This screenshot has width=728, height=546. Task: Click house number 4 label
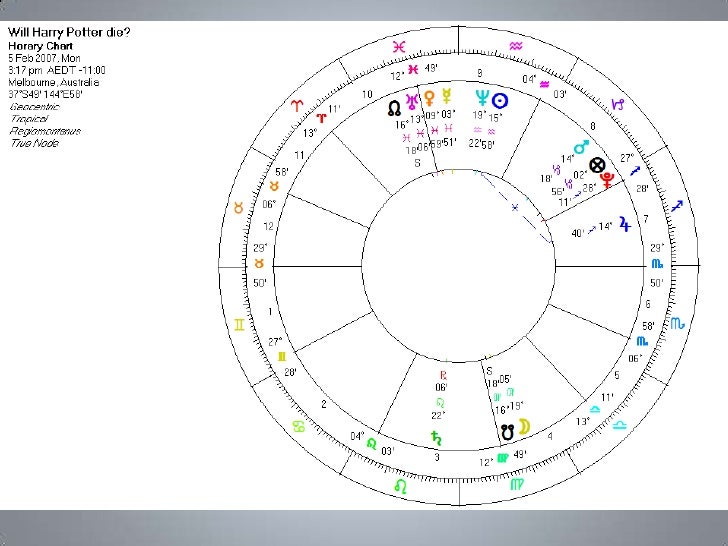(x=550, y=436)
